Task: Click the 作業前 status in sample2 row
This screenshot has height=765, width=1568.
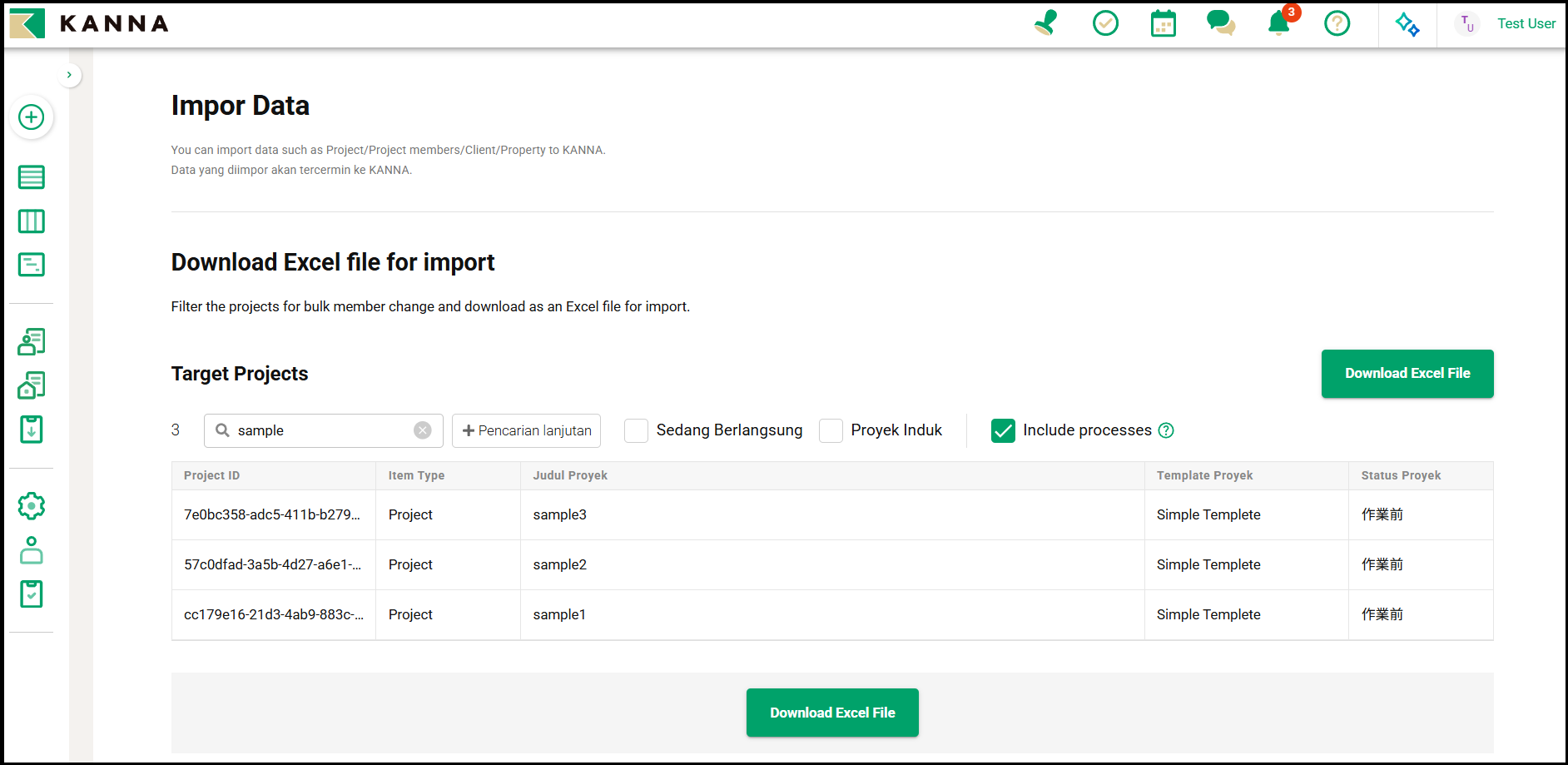Action: click(1382, 564)
